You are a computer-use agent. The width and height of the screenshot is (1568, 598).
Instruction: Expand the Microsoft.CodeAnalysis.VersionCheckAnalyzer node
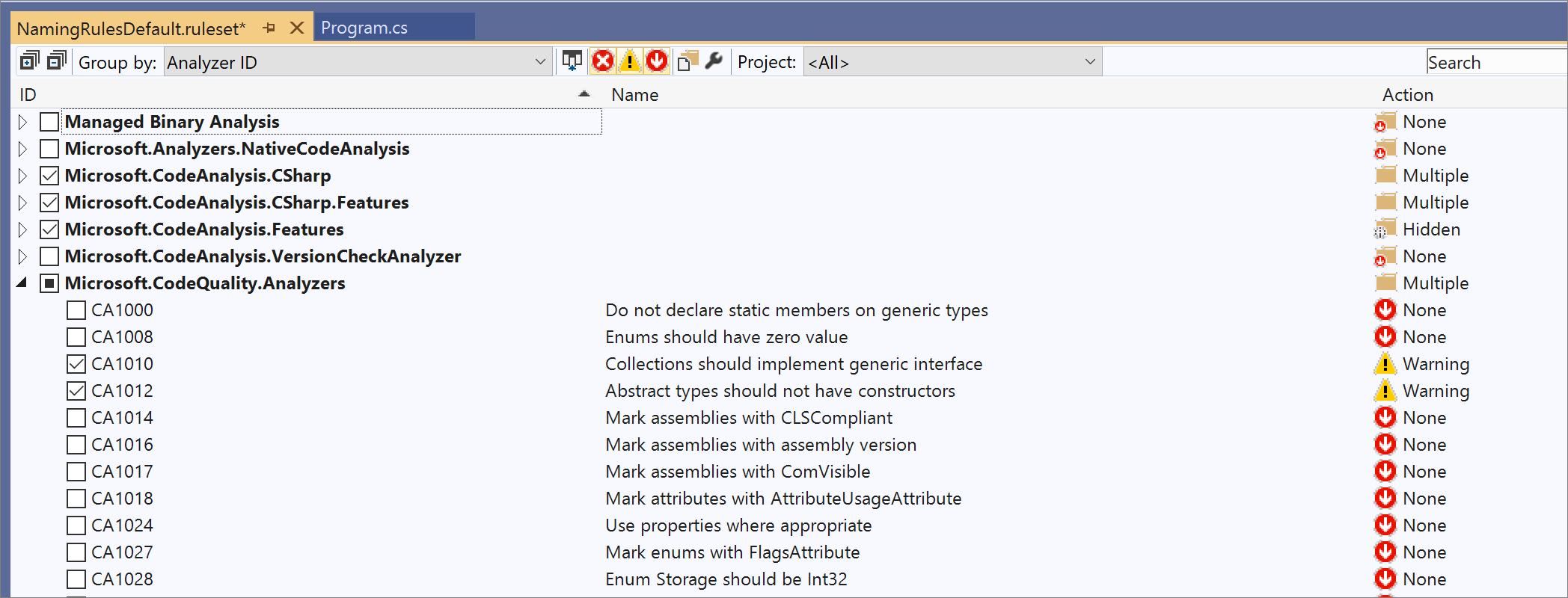click(x=22, y=256)
